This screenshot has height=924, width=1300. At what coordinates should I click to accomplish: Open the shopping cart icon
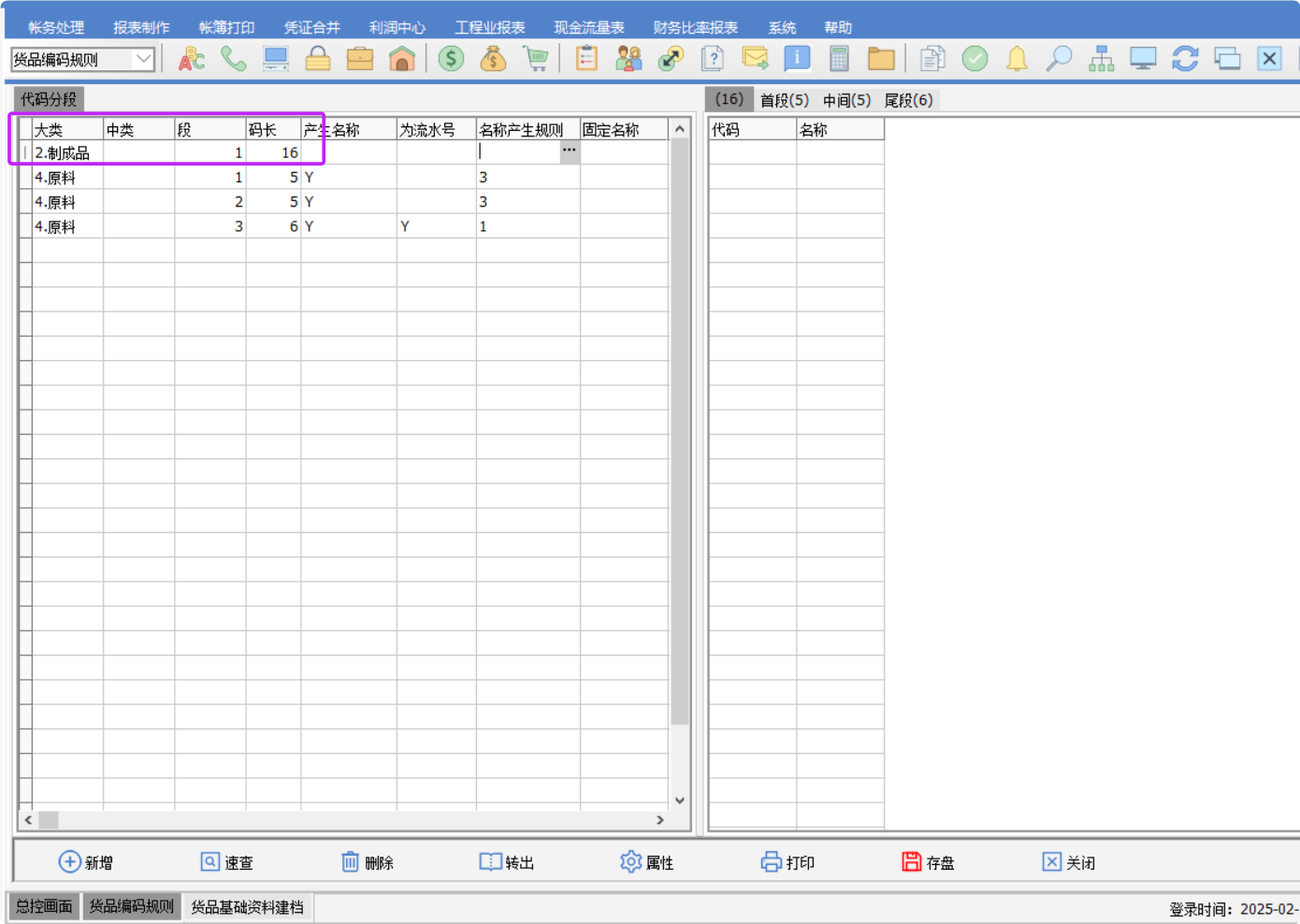[536, 59]
